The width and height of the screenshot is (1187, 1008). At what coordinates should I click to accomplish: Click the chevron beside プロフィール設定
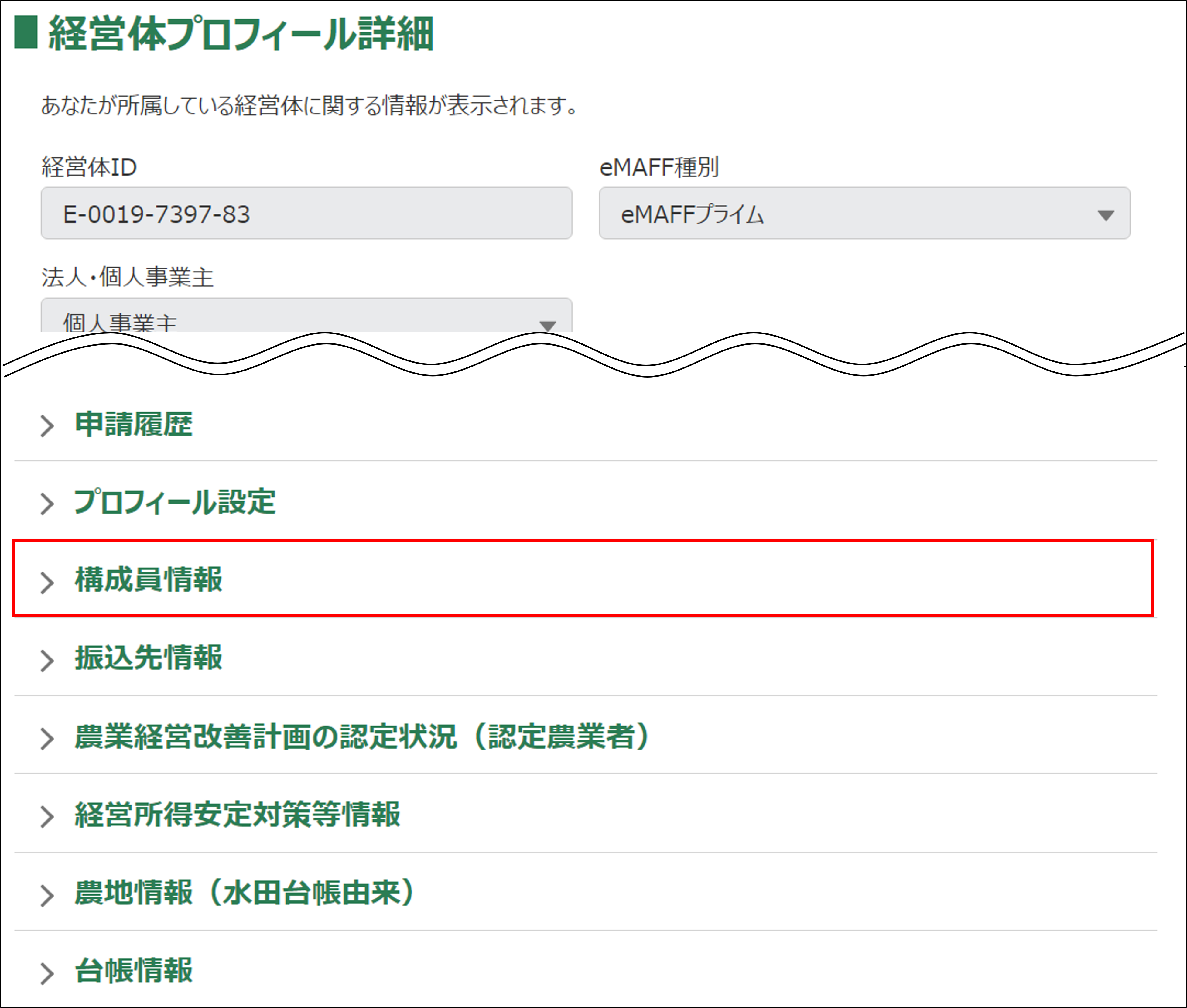click(x=47, y=504)
